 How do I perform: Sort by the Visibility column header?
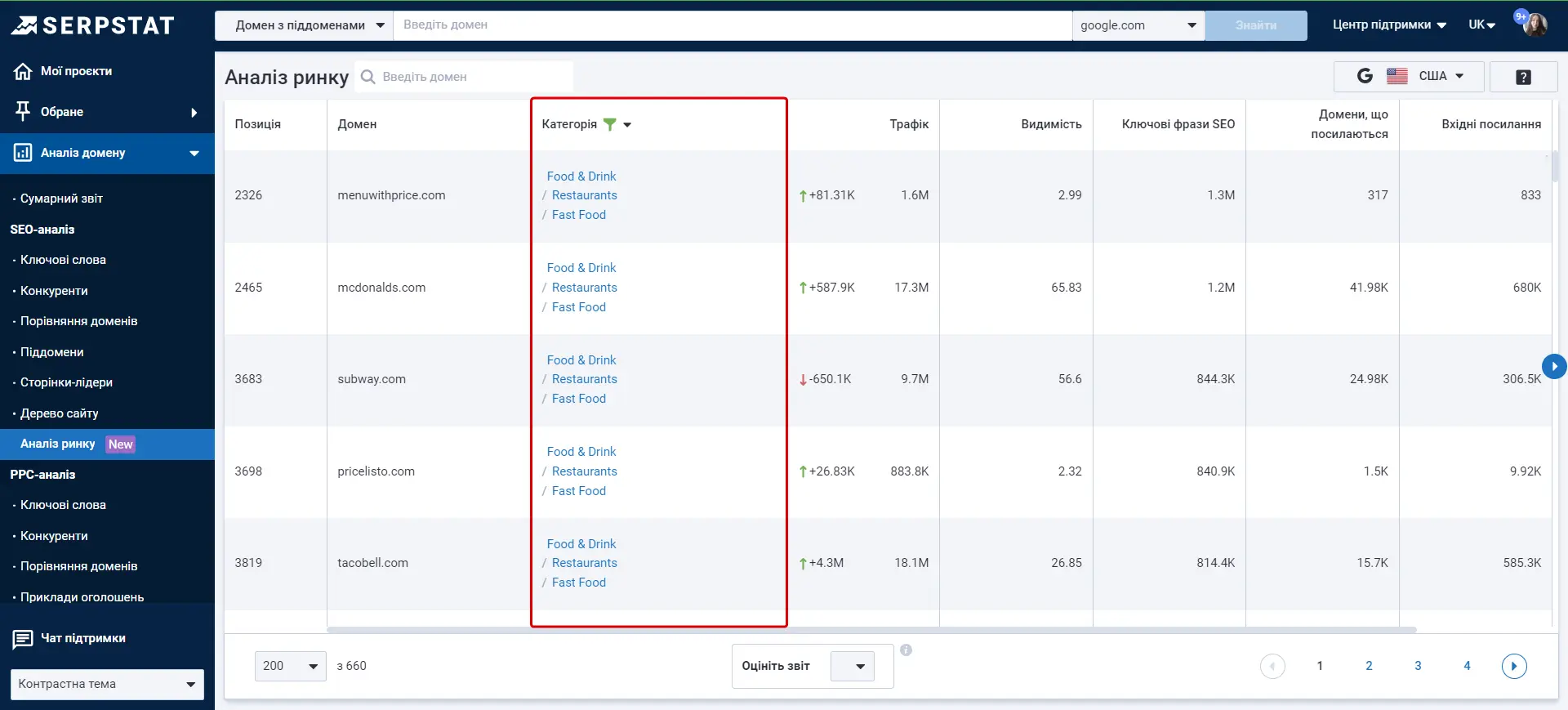pyautogui.click(x=1051, y=124)
